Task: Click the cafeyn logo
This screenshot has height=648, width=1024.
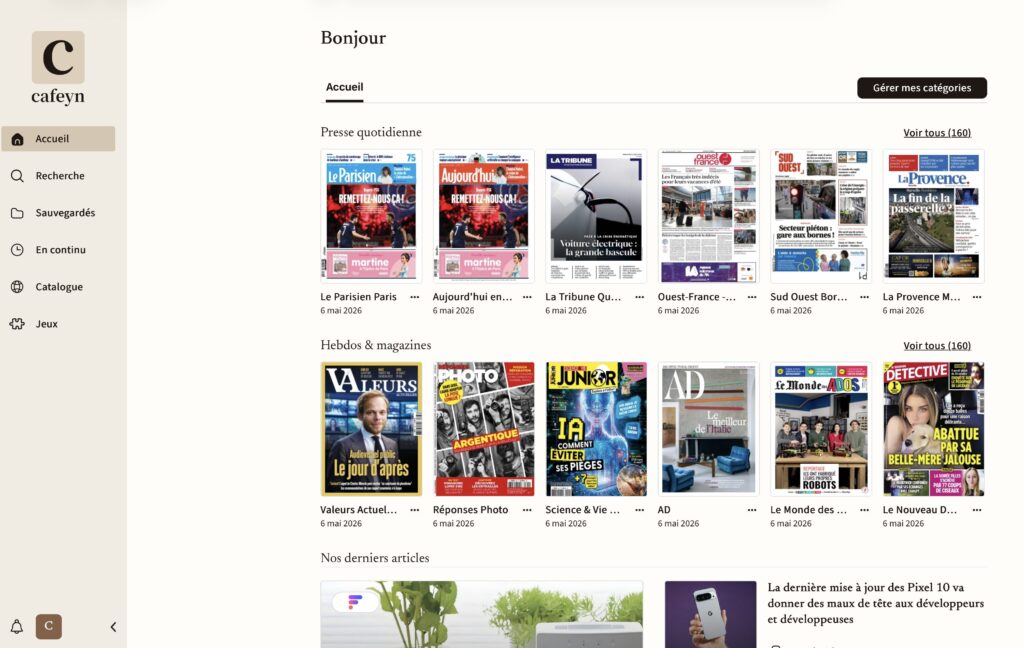Action: tap(58, 68)
